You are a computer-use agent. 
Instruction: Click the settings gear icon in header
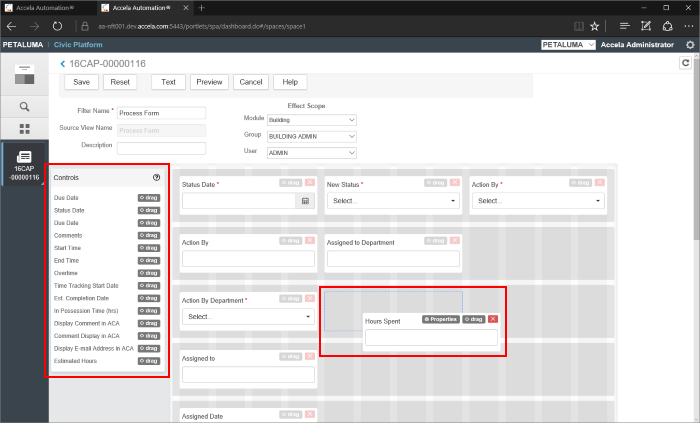pos(690,45)
